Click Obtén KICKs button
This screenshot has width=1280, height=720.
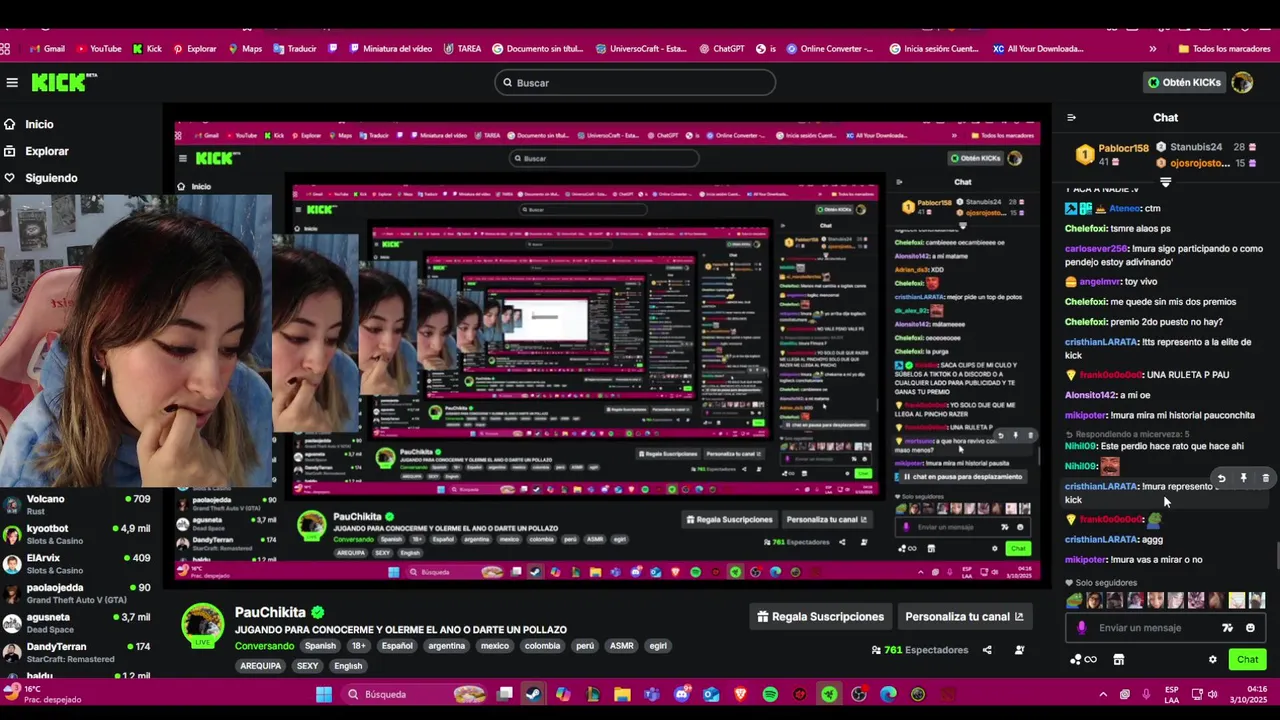(x=1184, y=83)
